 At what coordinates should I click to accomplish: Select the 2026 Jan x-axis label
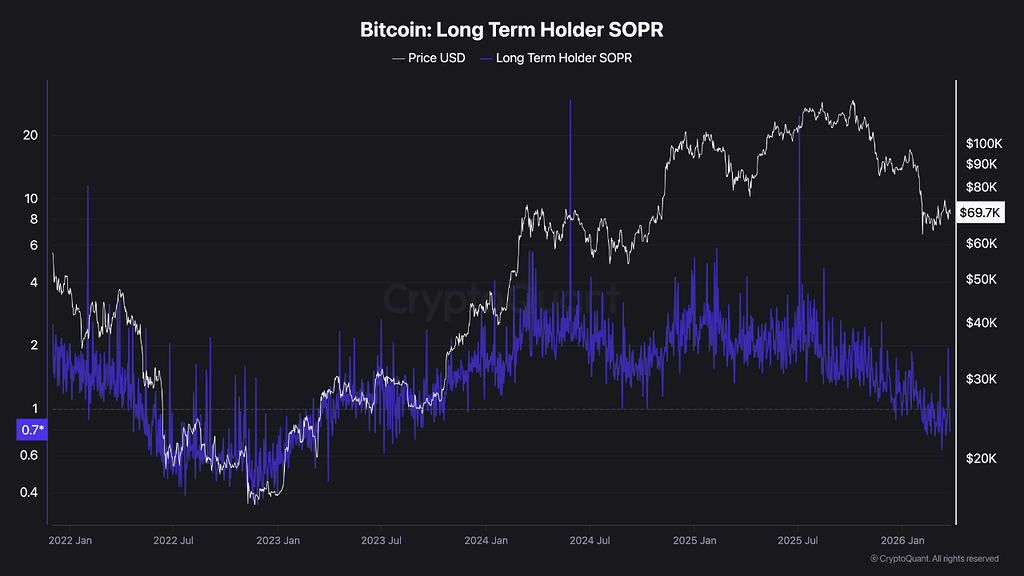(x=902, y=541)
